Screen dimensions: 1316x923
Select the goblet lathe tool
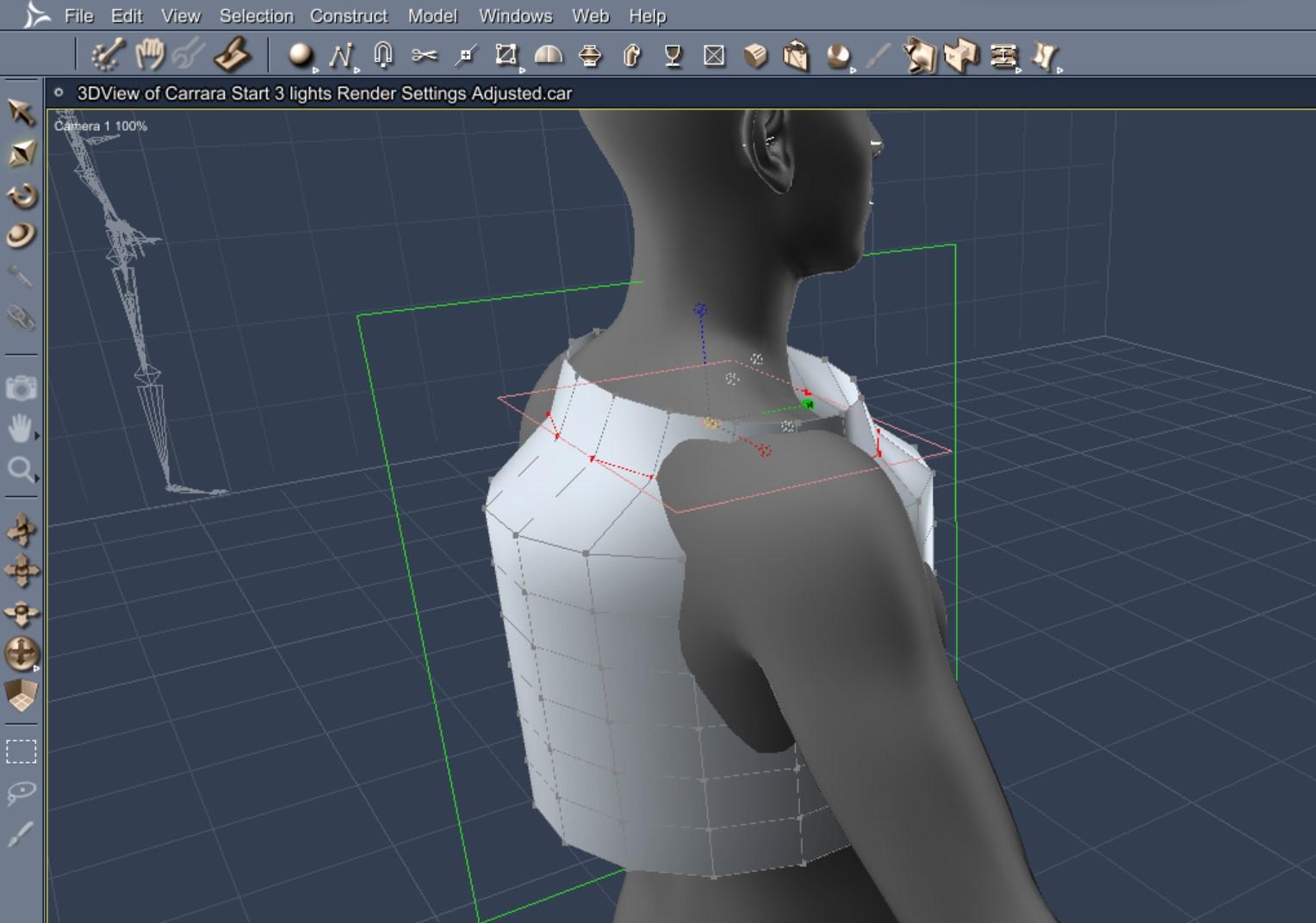tap(674, 56)
